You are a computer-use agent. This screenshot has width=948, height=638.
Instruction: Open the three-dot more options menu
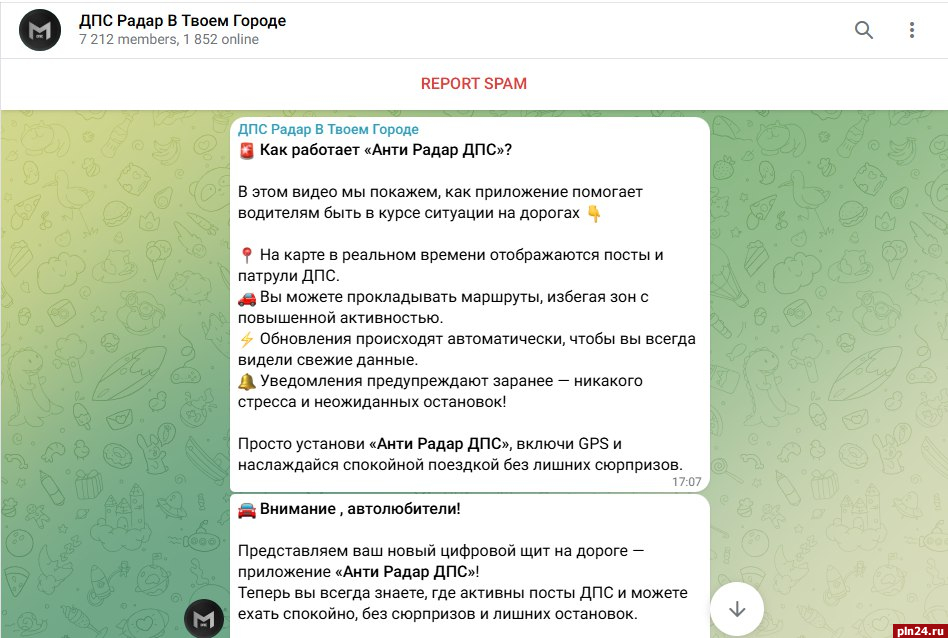pyautogui.click(x=912, y=30)
